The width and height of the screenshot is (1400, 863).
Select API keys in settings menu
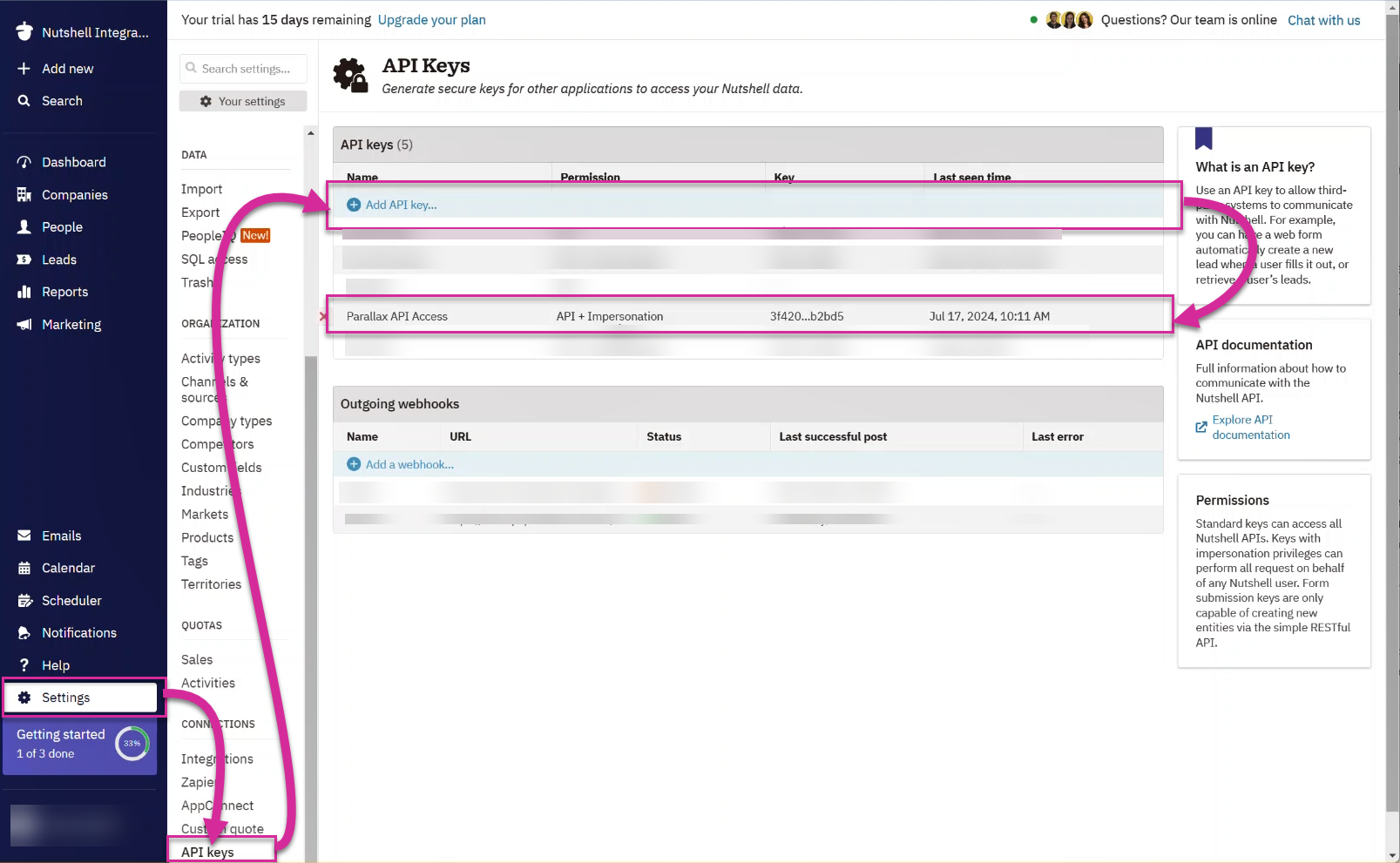click(207, 852)
